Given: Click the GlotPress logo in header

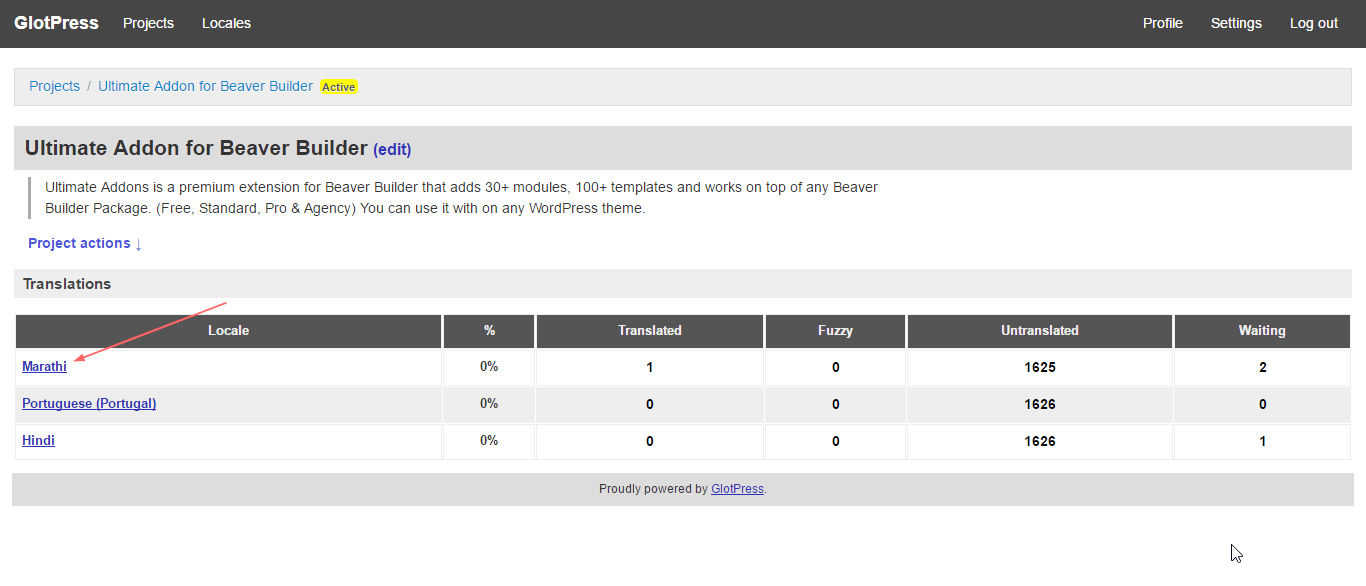Looking at the screenshot, I should (56, 23).
